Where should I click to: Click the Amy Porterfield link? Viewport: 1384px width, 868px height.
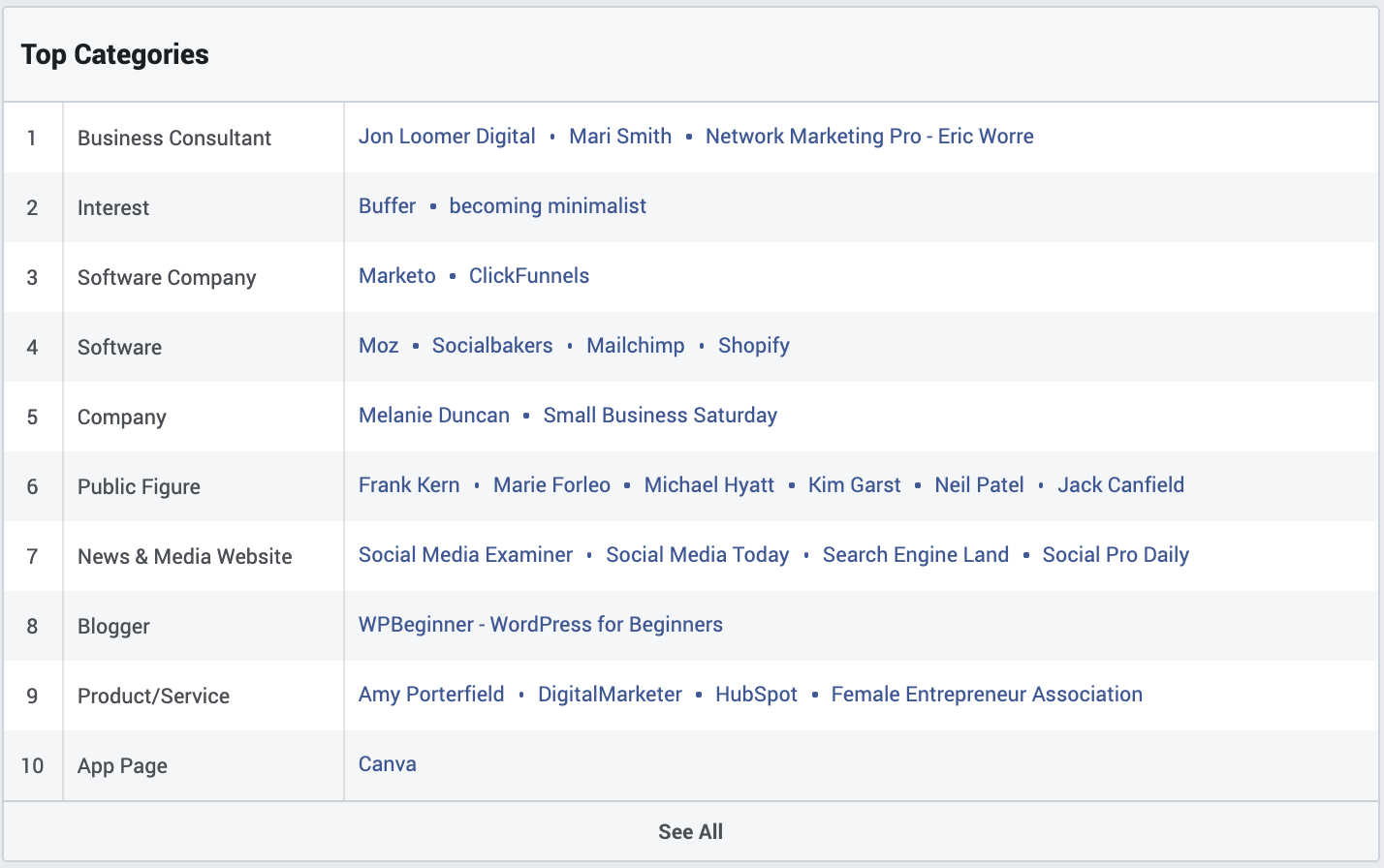tap(431, 695)
